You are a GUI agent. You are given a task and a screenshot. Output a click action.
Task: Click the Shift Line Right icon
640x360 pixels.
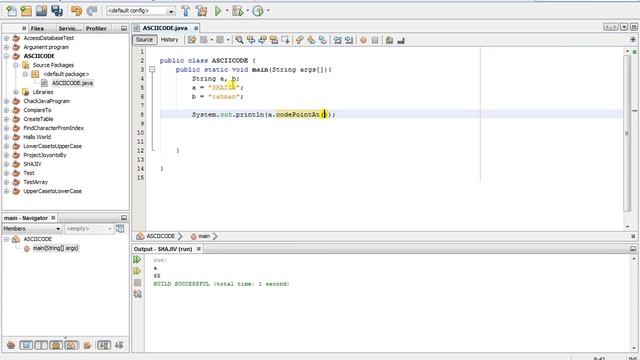pyautogui.click(x=349, y=40)
